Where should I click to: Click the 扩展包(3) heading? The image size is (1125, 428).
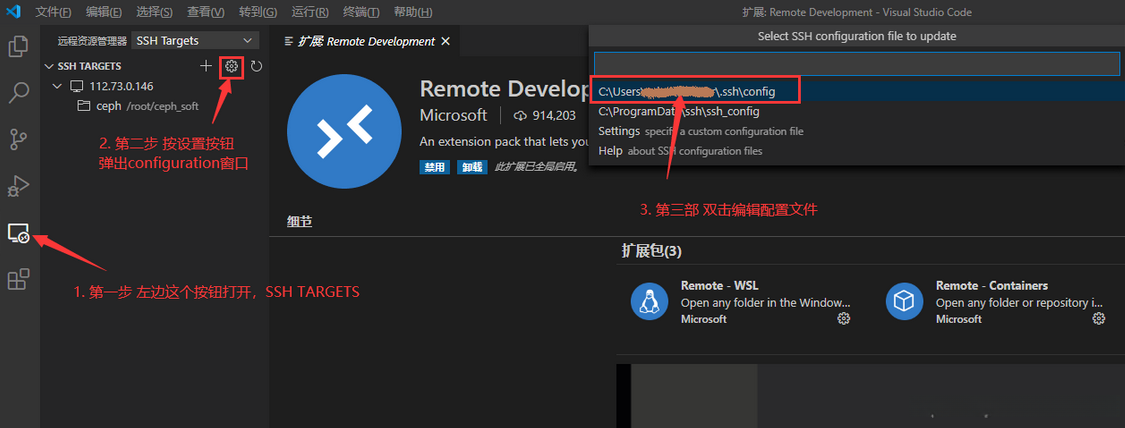651,251
